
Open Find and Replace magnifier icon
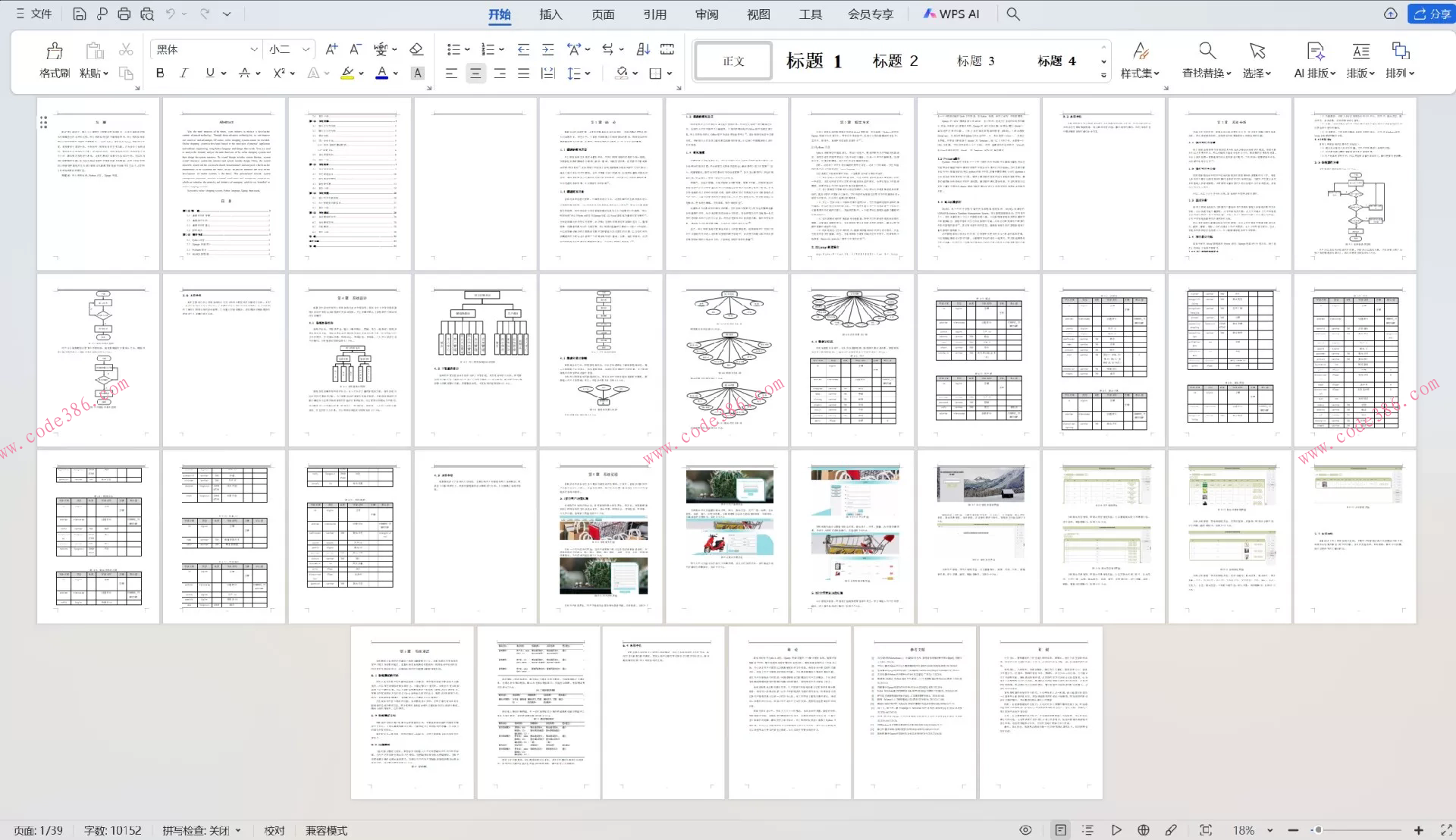1207,52
